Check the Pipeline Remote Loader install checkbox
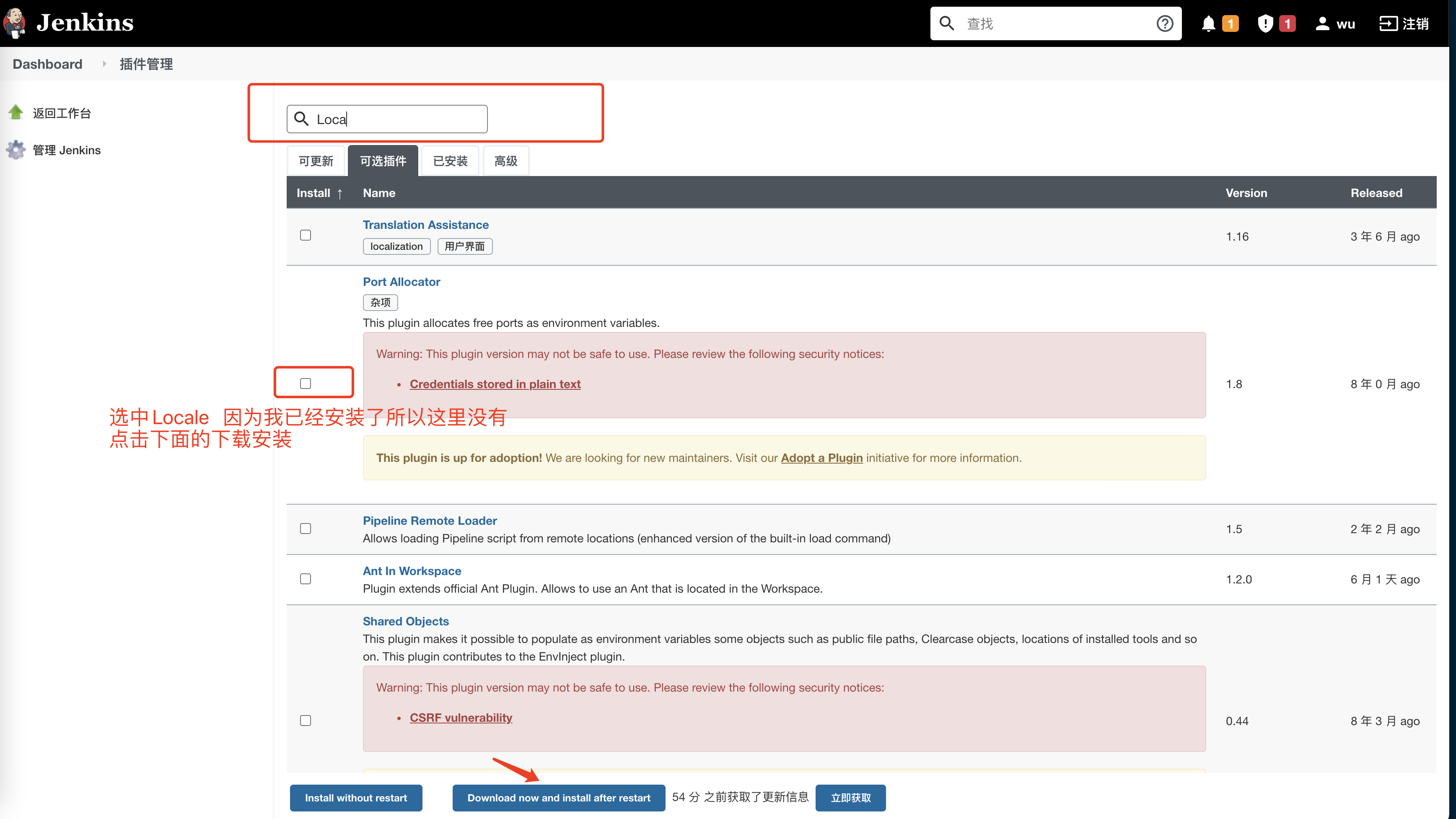1456x819 pixels. (305, 529)
